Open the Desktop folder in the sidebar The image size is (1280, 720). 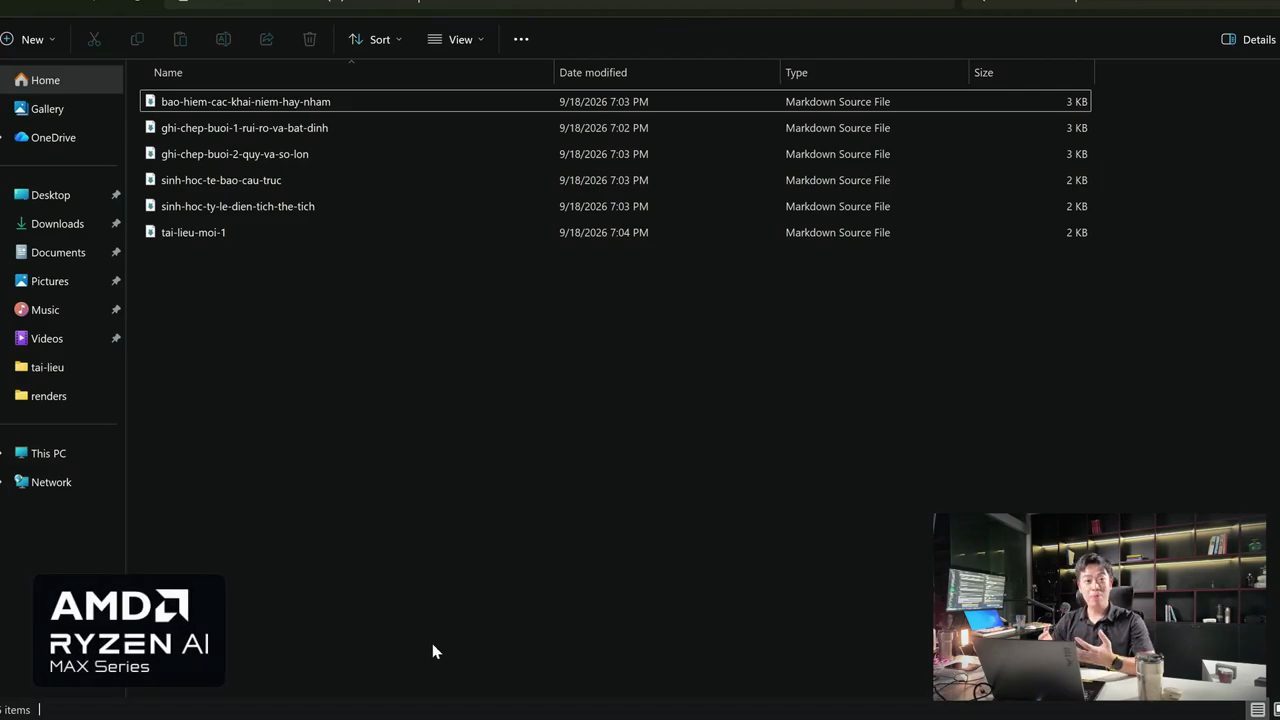click(x=50, y=195)
